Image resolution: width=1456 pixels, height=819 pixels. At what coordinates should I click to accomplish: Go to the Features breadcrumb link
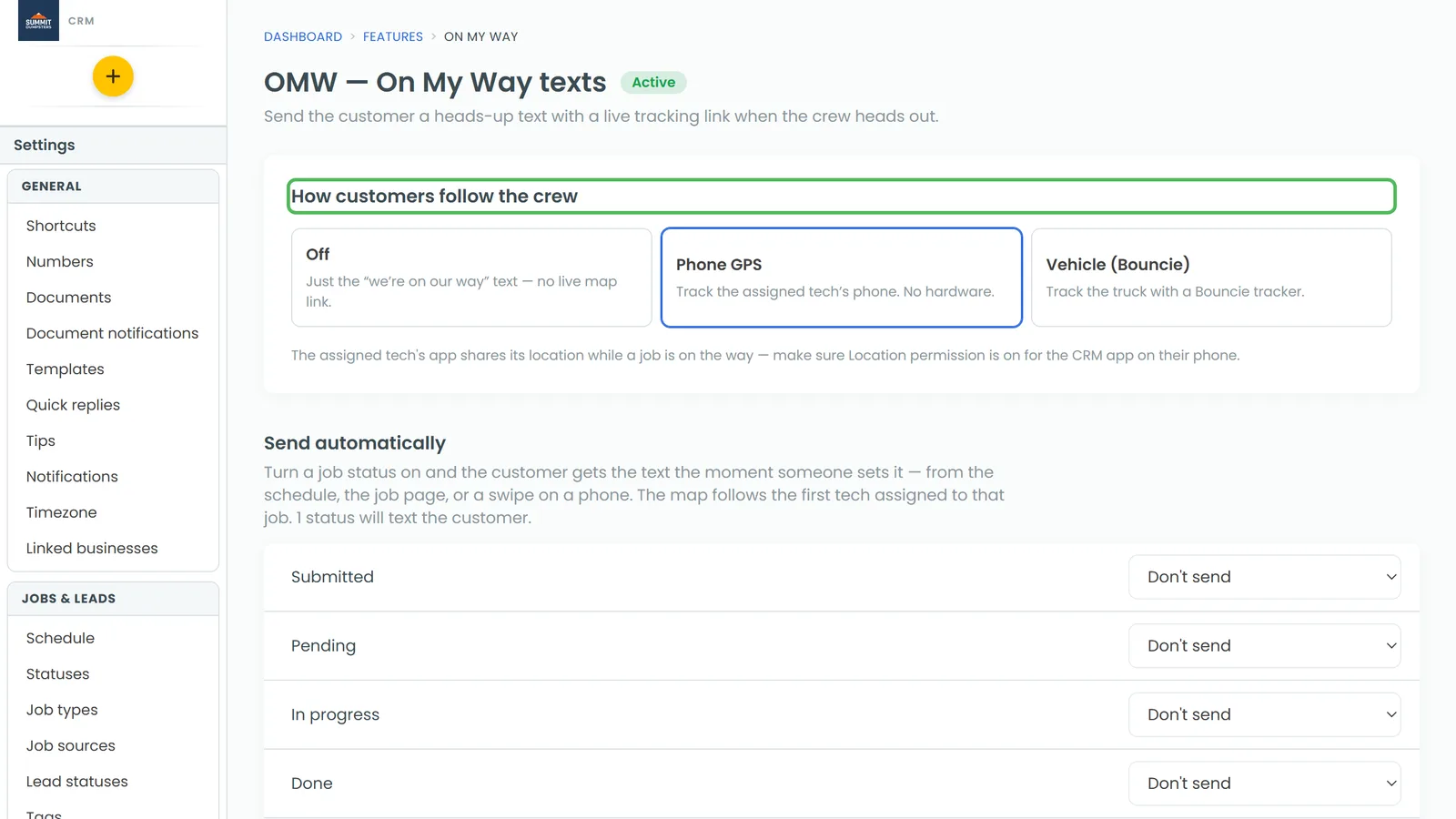pos(393,36)
